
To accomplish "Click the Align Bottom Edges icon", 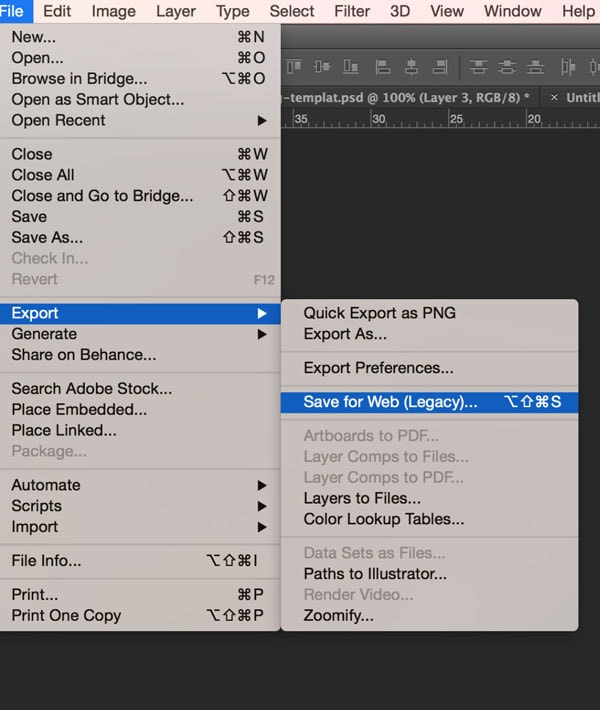I will pyautogui.click(x=350, y=67).
